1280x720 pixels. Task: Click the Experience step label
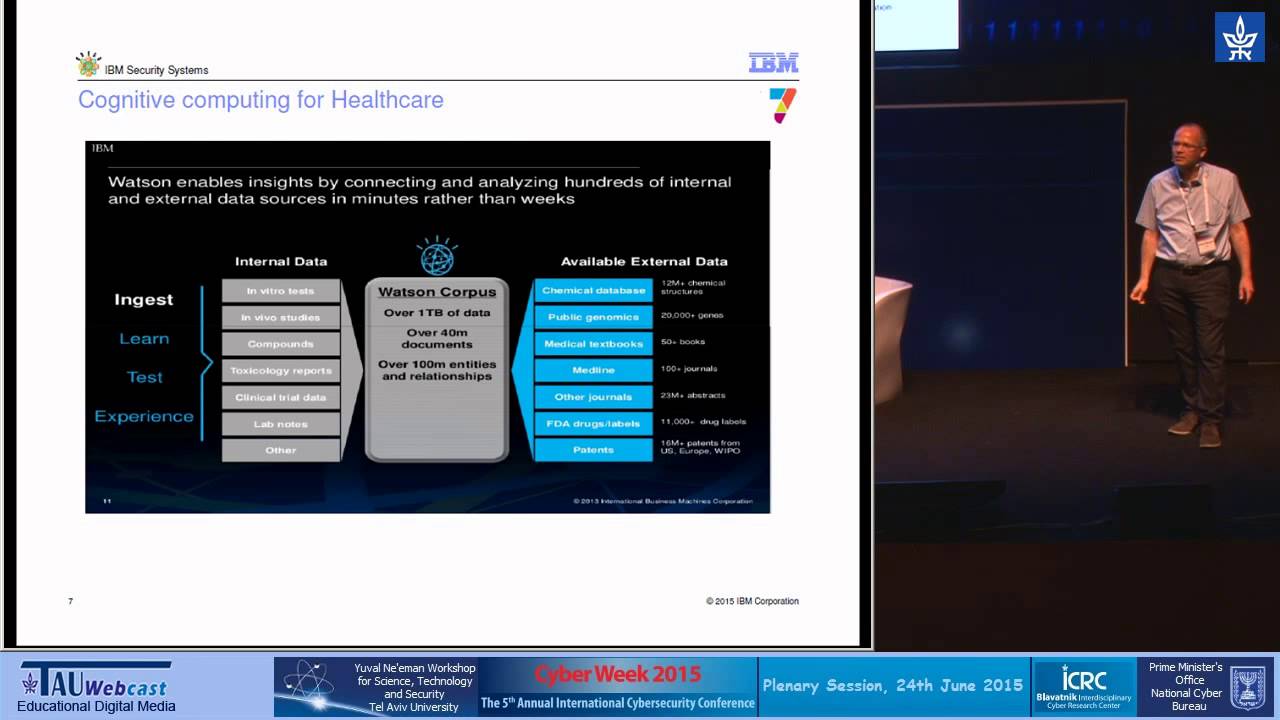[x=144, y=416]
